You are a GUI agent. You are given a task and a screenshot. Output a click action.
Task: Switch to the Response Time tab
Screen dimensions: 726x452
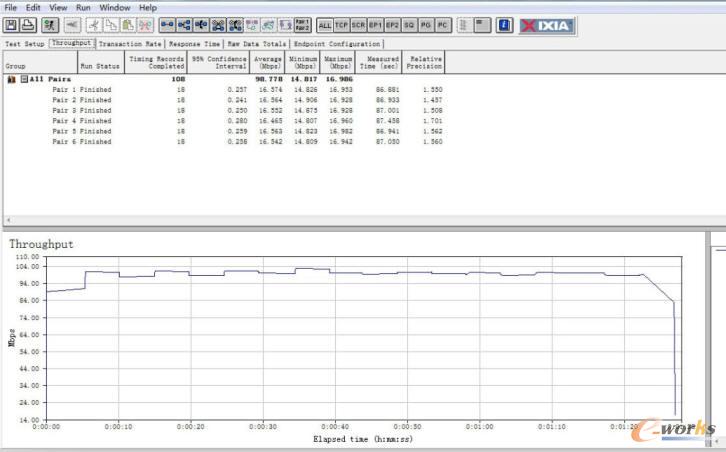194,44
